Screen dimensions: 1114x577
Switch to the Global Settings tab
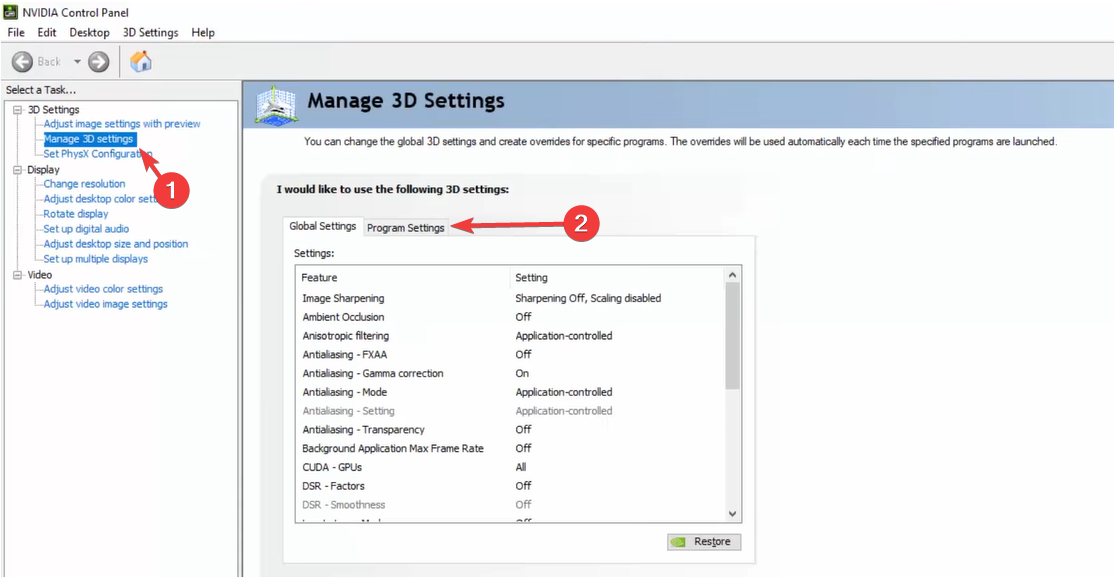click(x=323, y=226)
